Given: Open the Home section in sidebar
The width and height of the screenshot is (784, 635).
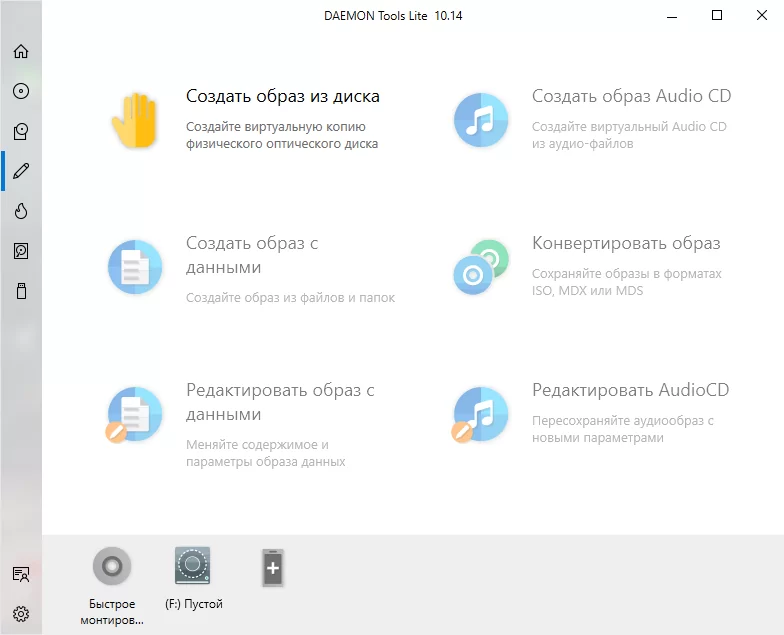Looking at the screenshot, I should click(21, 51).
